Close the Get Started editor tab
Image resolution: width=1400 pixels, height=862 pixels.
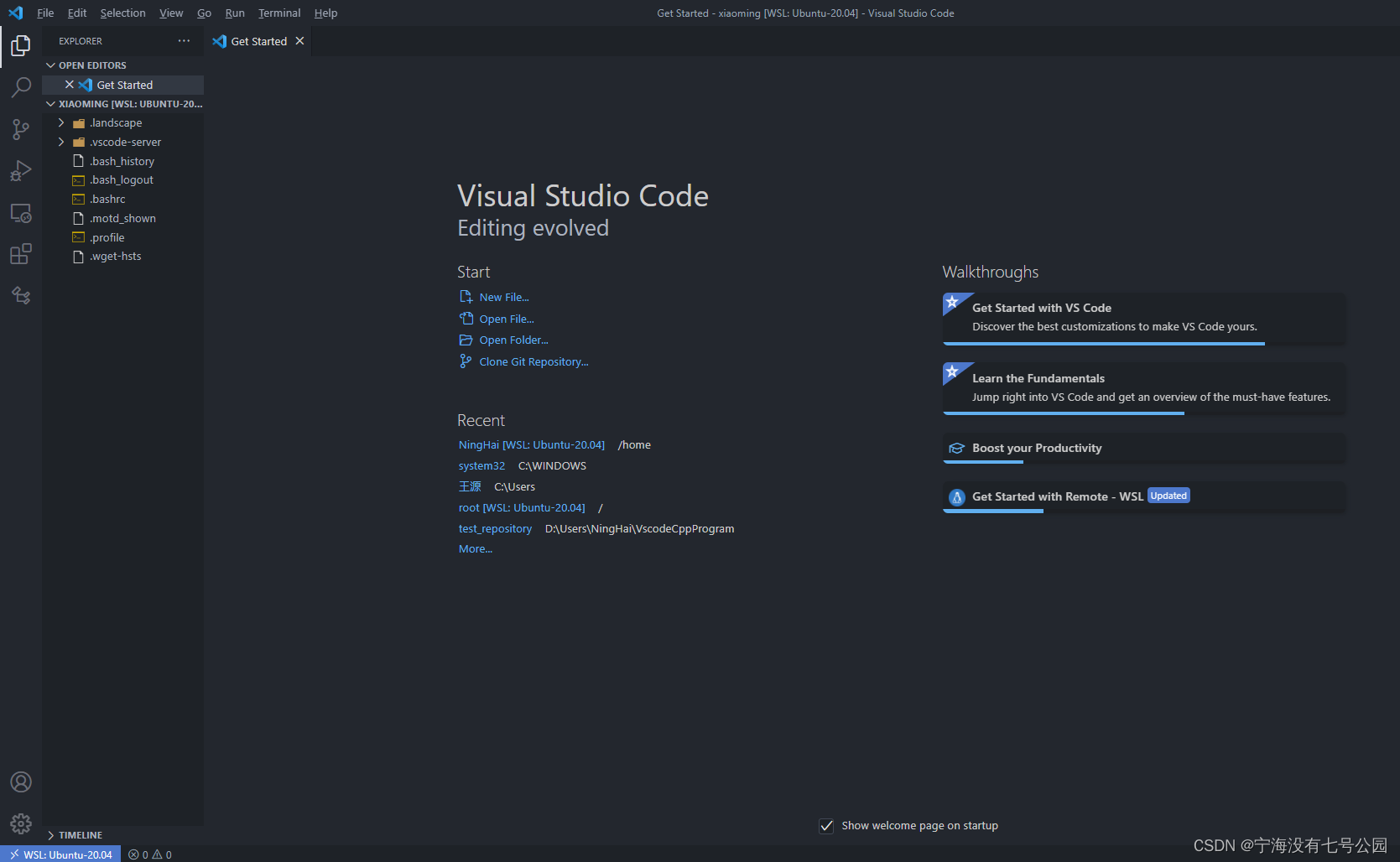pyautogui.click(x=299, y=41)
